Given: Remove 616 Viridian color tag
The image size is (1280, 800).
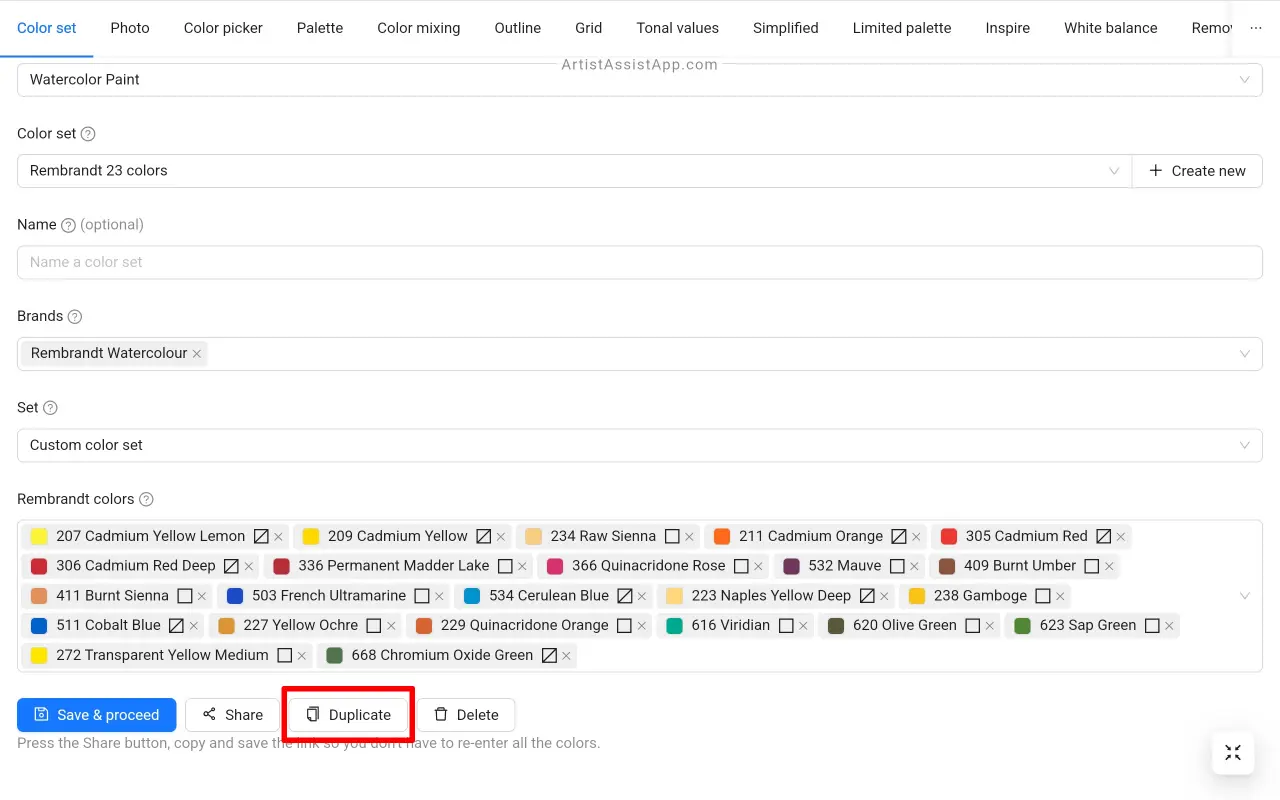Looking at the screenshot, I should point(803,627).
